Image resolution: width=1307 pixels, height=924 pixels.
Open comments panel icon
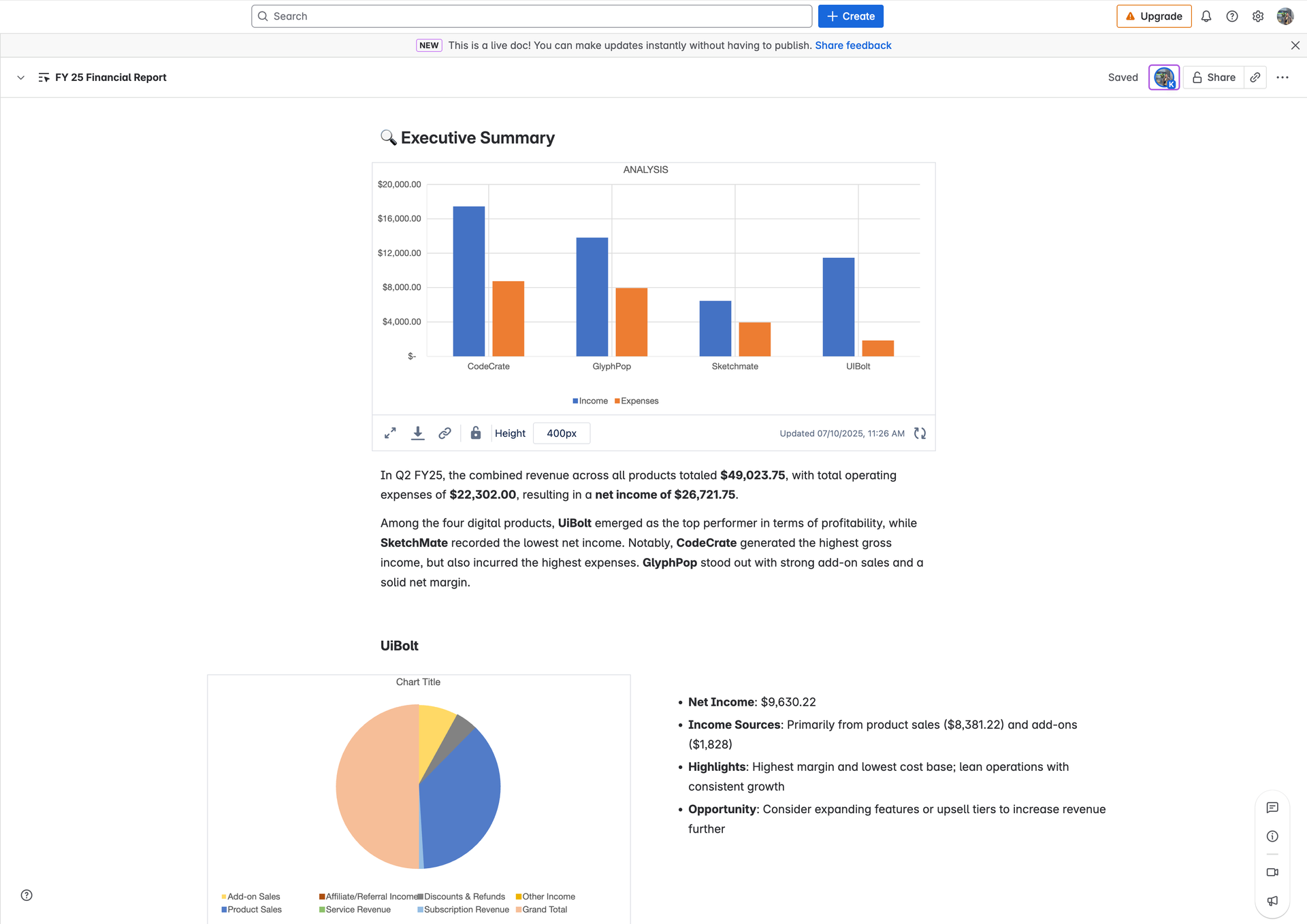tap(1272, 808)
